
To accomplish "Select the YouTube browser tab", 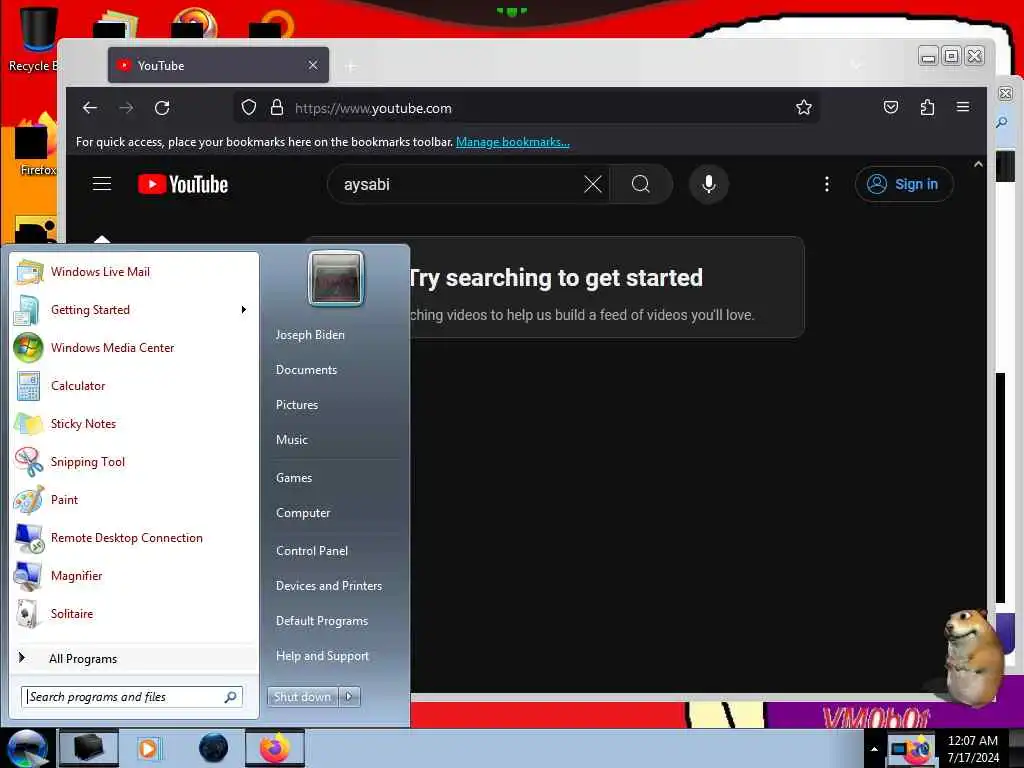I will coord(218,65).
